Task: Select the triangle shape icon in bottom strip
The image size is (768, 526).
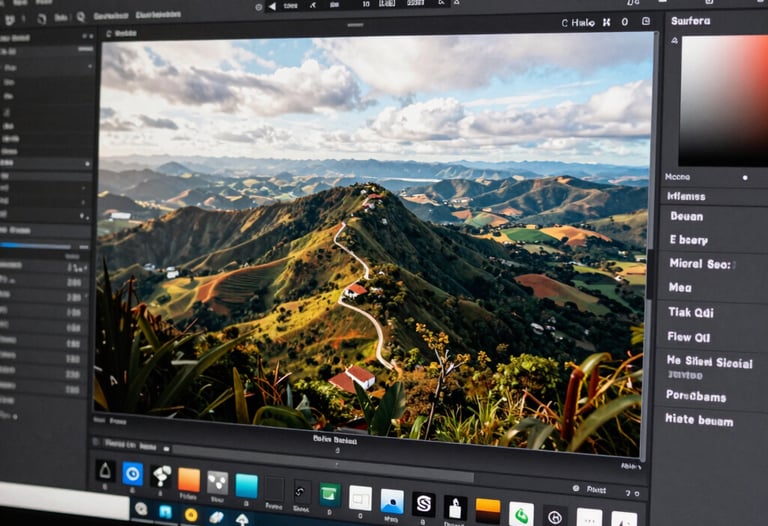Action: click(105, 471)
